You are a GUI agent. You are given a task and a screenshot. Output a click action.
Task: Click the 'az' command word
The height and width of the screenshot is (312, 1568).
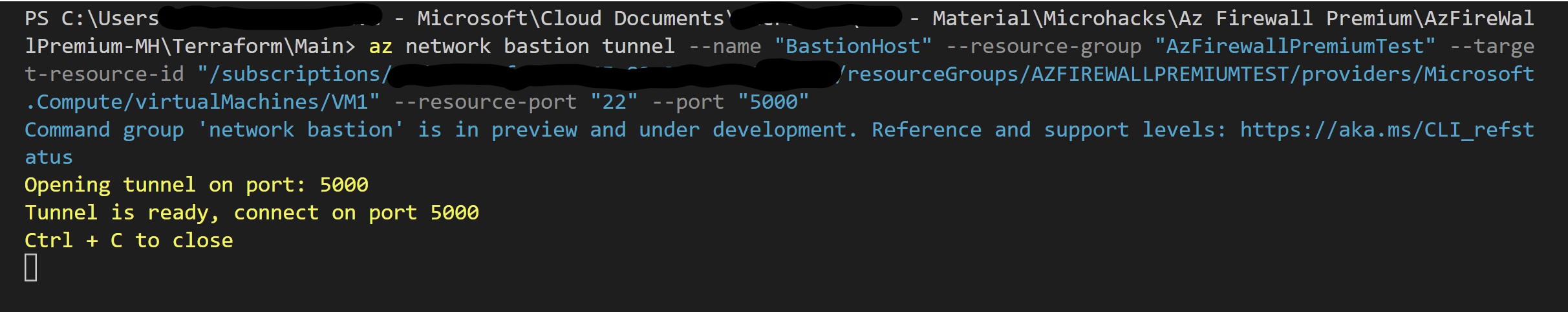coord(381,47)
